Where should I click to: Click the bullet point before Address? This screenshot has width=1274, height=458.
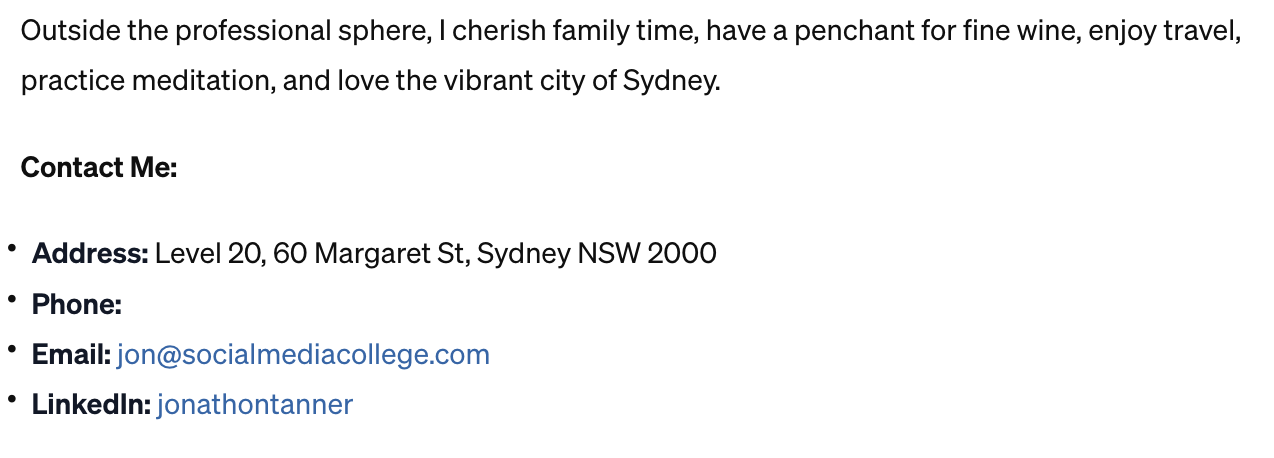pyautogui.click(x=12, y=248)
